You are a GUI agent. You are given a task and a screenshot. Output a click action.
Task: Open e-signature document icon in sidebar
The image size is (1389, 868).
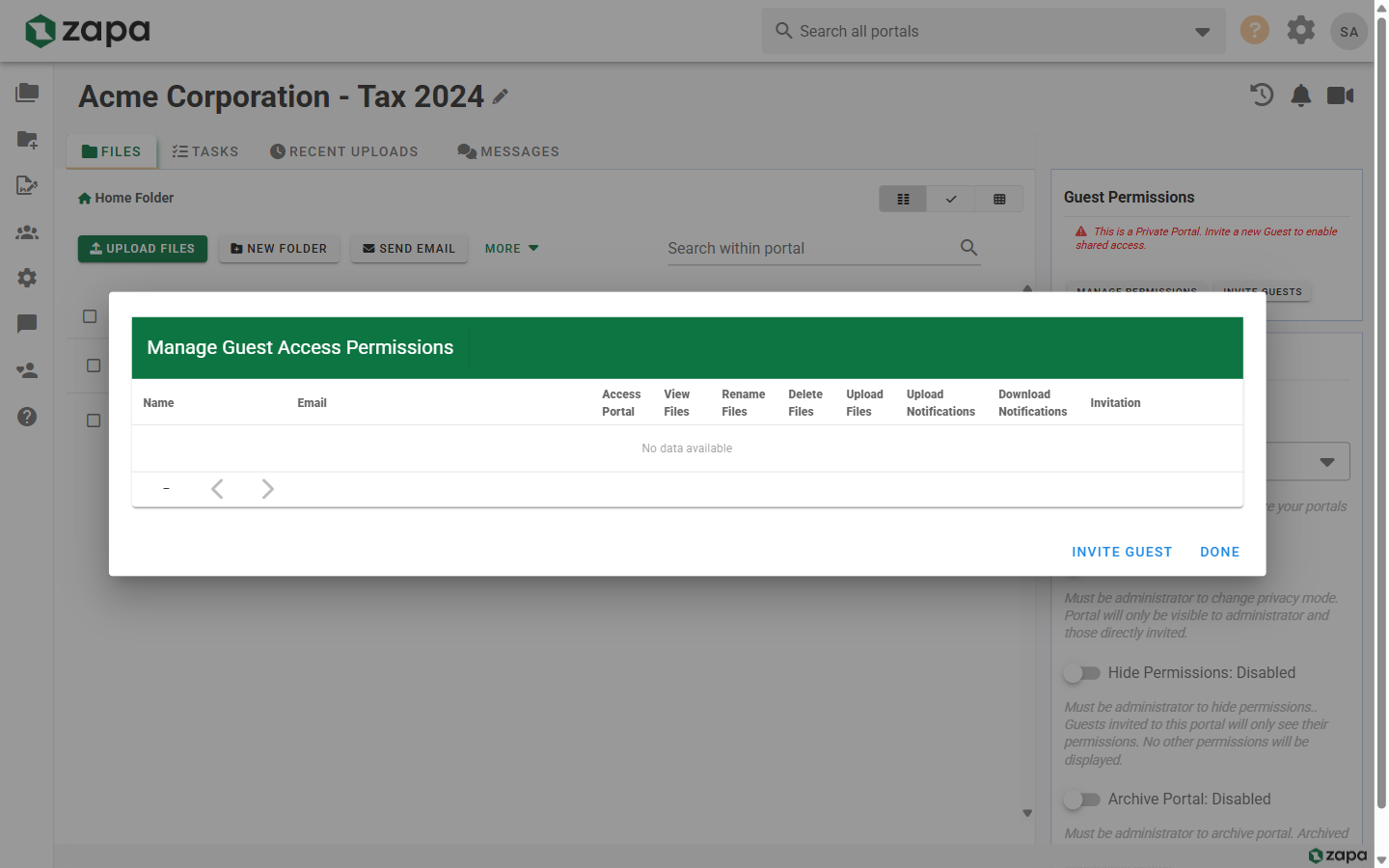coord(27,185)
